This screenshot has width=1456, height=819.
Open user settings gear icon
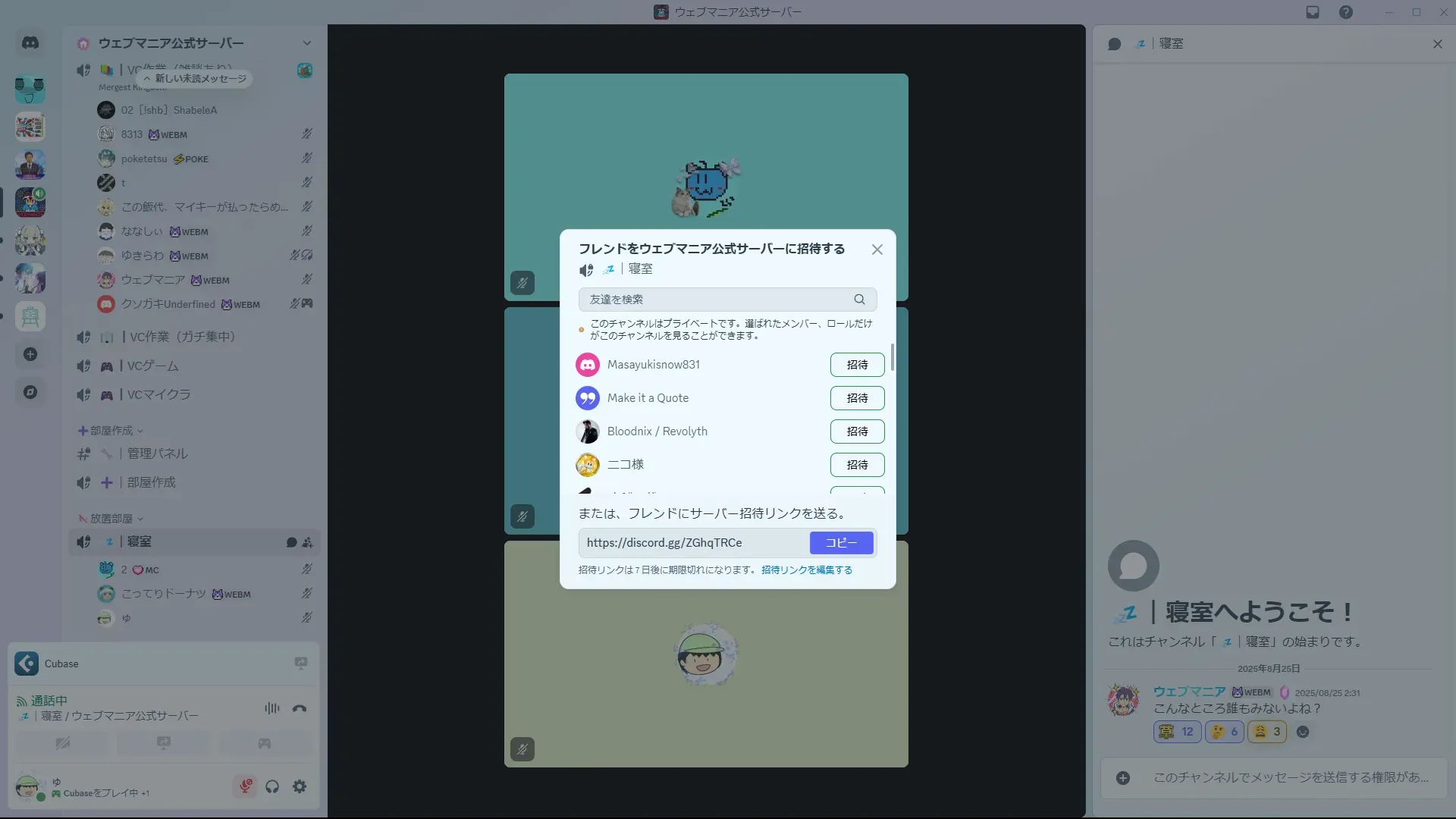tap(300, 786)
